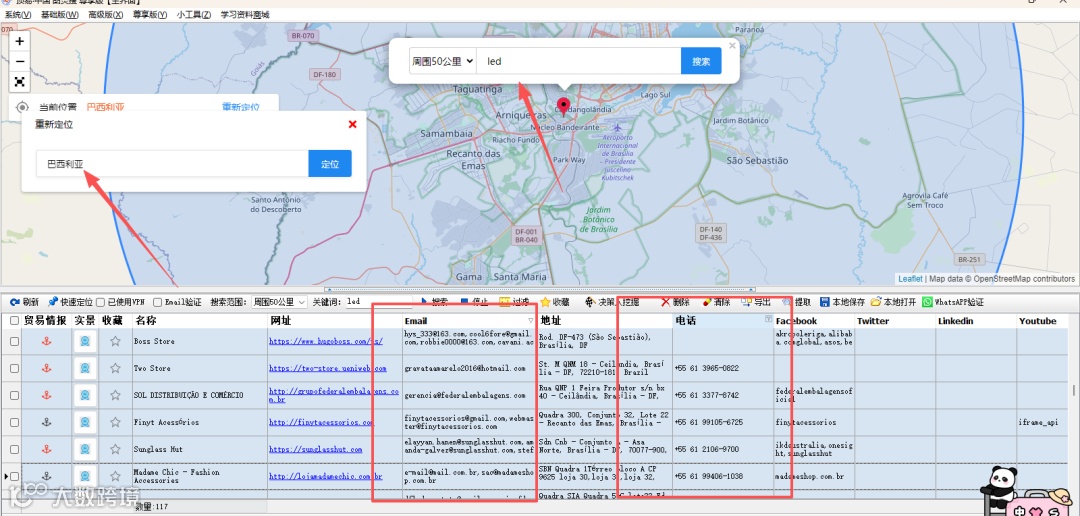Open the 实景 street view icon for Sunglass Hut
Screen dimensions: 1080x516
click(x=85, y=449)
